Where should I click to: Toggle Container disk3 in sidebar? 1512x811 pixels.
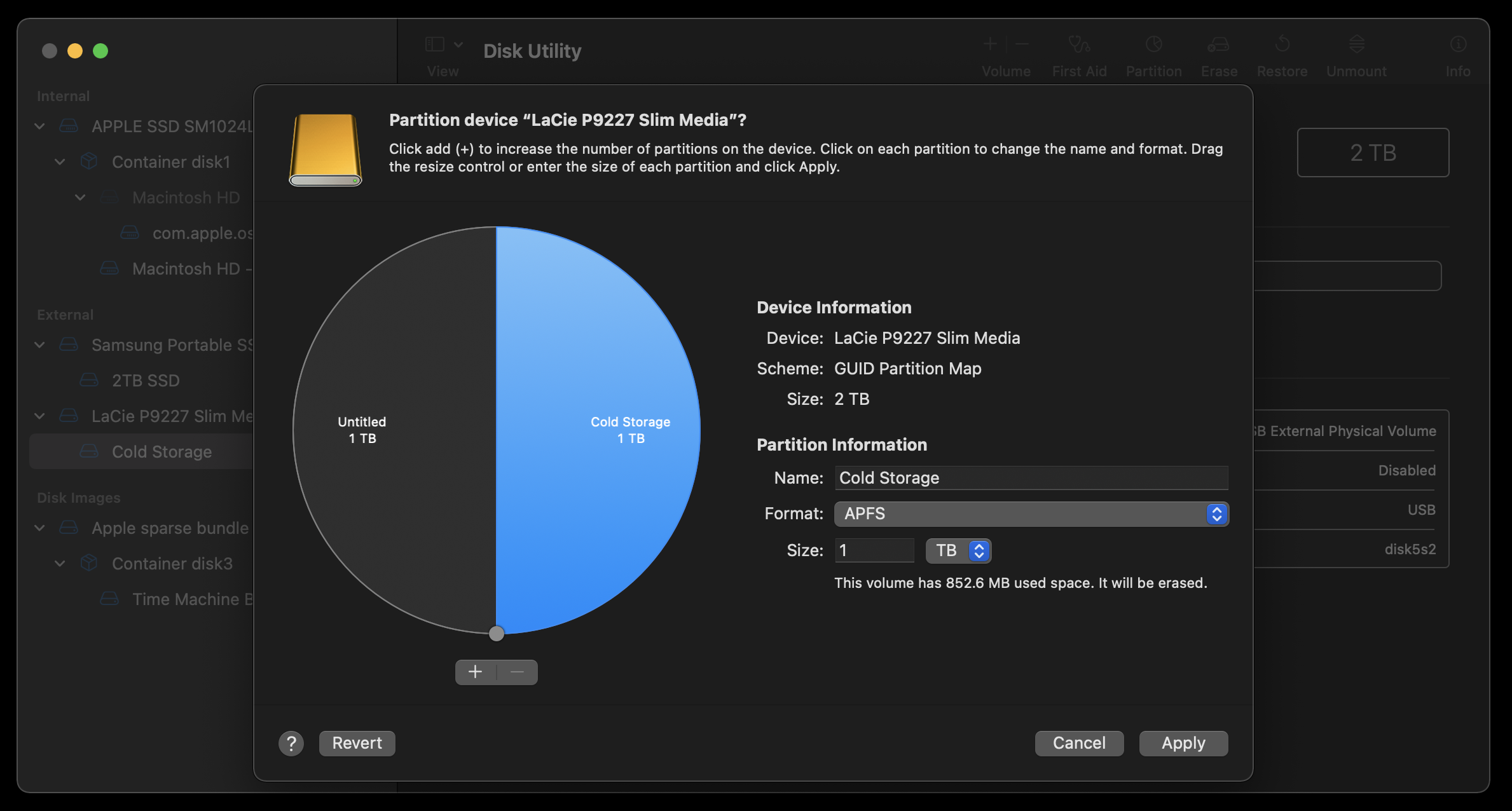click(60, 563)
